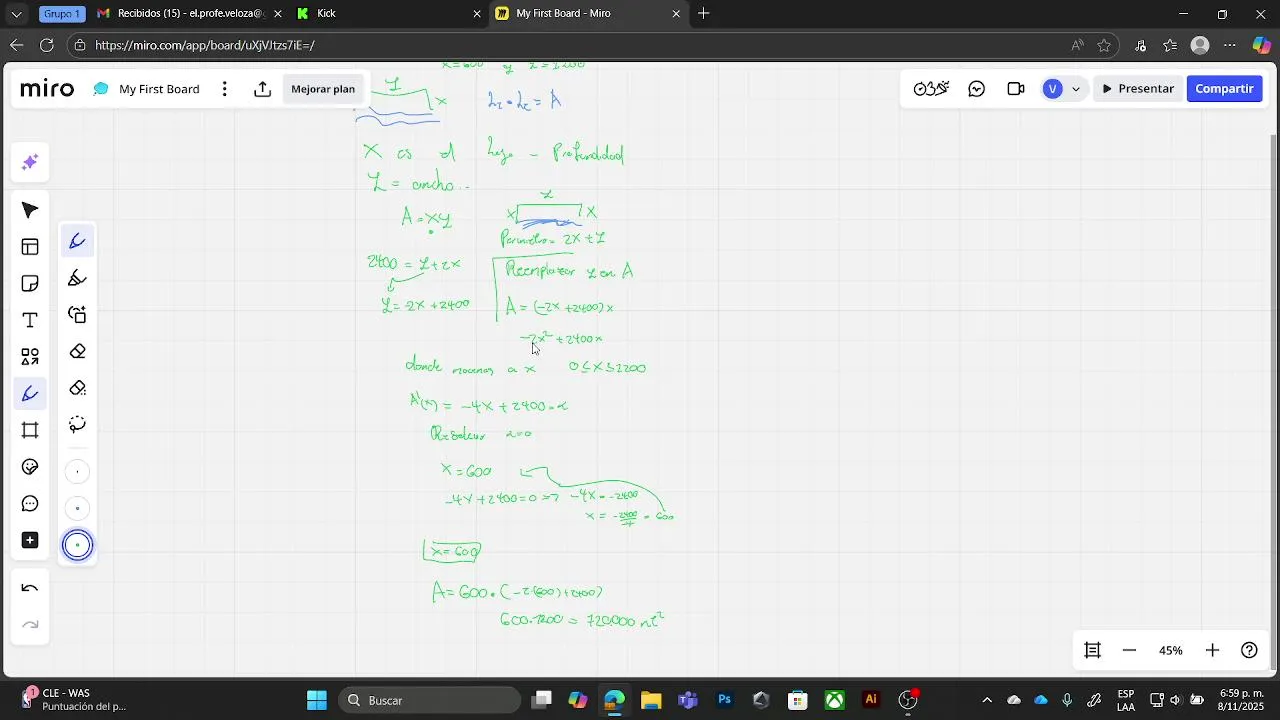Undo the last action
The image size is (1280, 720).
click(30, 589)
